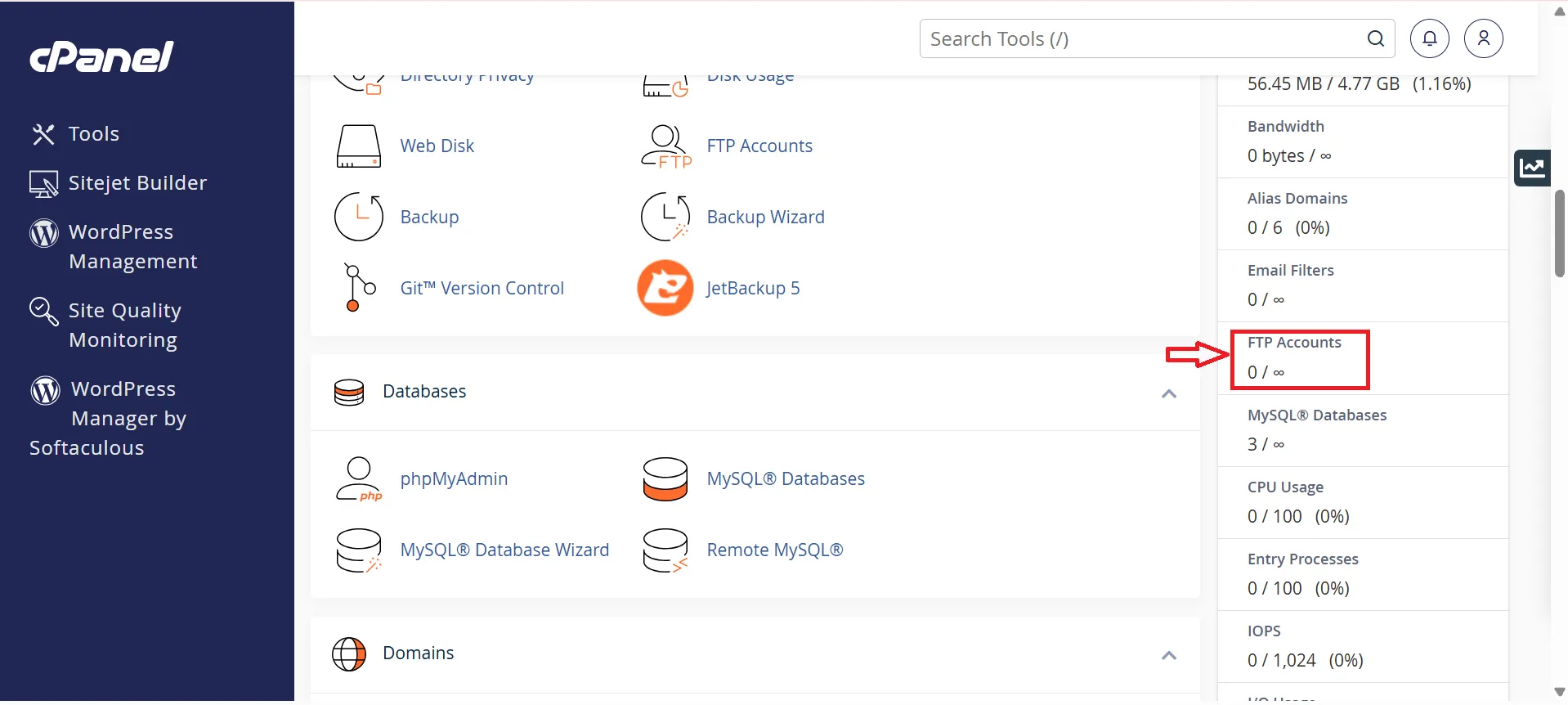Screen dimensions: 1568x705
Task: Click the search magnifier icon
Action: point(1375,39)
